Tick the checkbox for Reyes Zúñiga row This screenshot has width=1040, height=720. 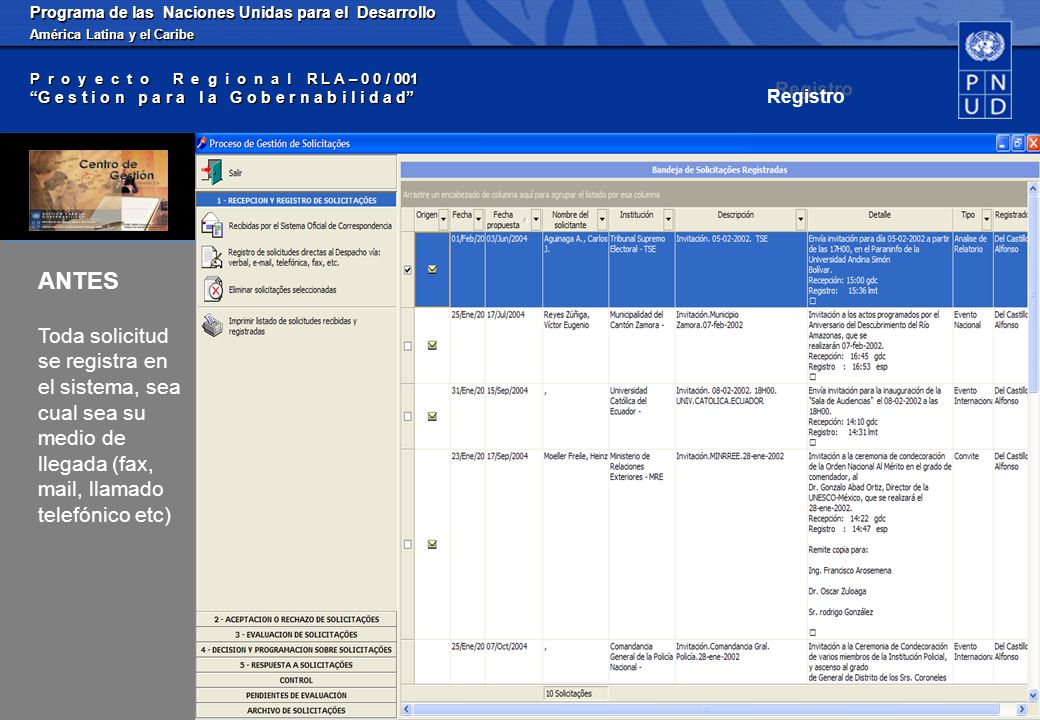pyautogui.click(x=408, y=345)
